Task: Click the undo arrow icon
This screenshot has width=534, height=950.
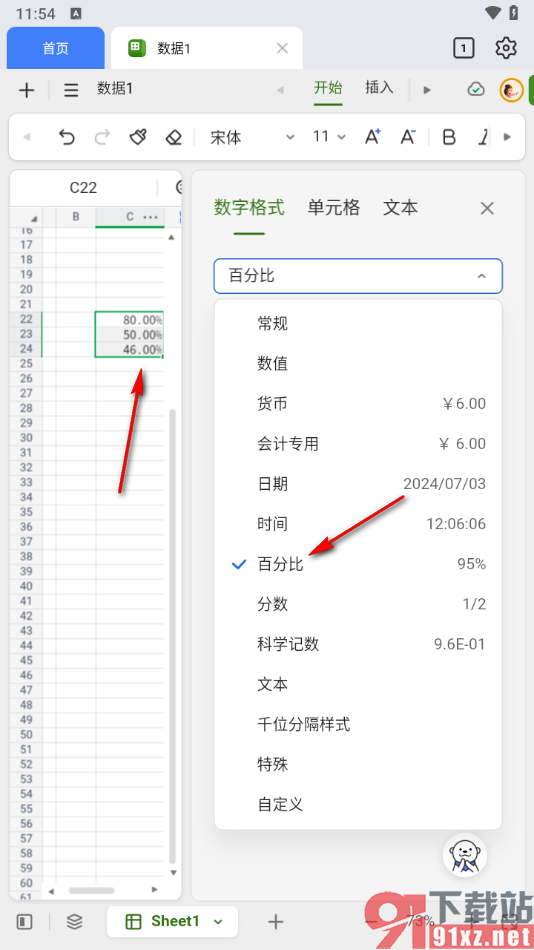Action: point(66,138)
